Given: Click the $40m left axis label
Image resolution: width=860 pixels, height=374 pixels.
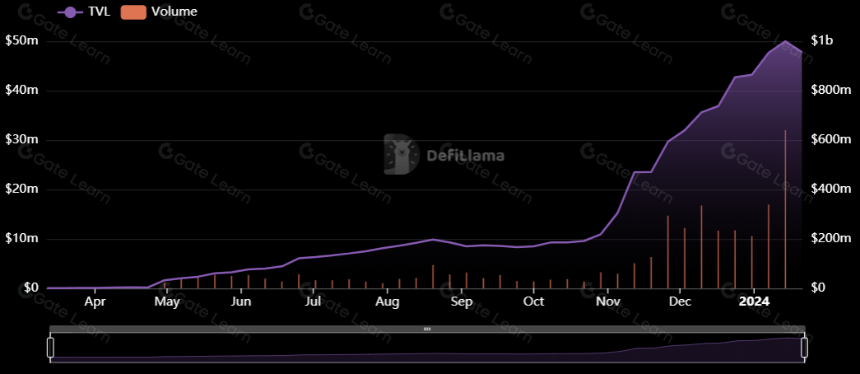Looking at the screenshot, I should pos(21,90).
